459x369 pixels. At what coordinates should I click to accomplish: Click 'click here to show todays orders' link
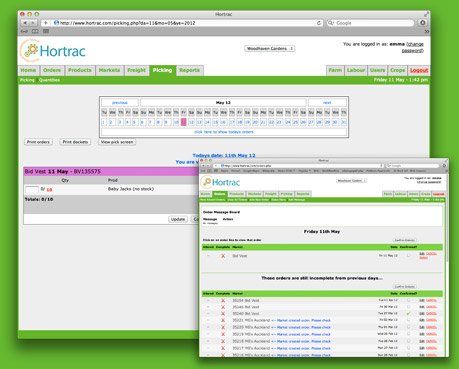coord(224,132)
